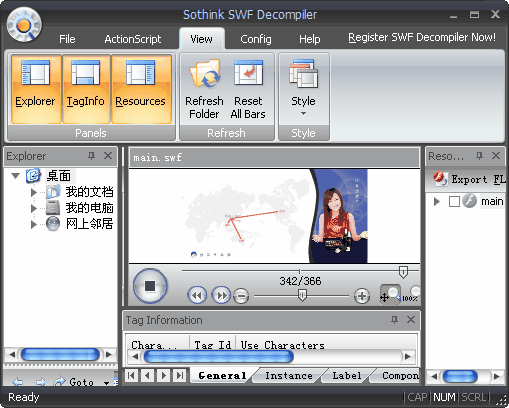Image resolution: width=509 pixels, height=408 pixels.
Task: Click the Chara... column header
Action: [157, 345]
